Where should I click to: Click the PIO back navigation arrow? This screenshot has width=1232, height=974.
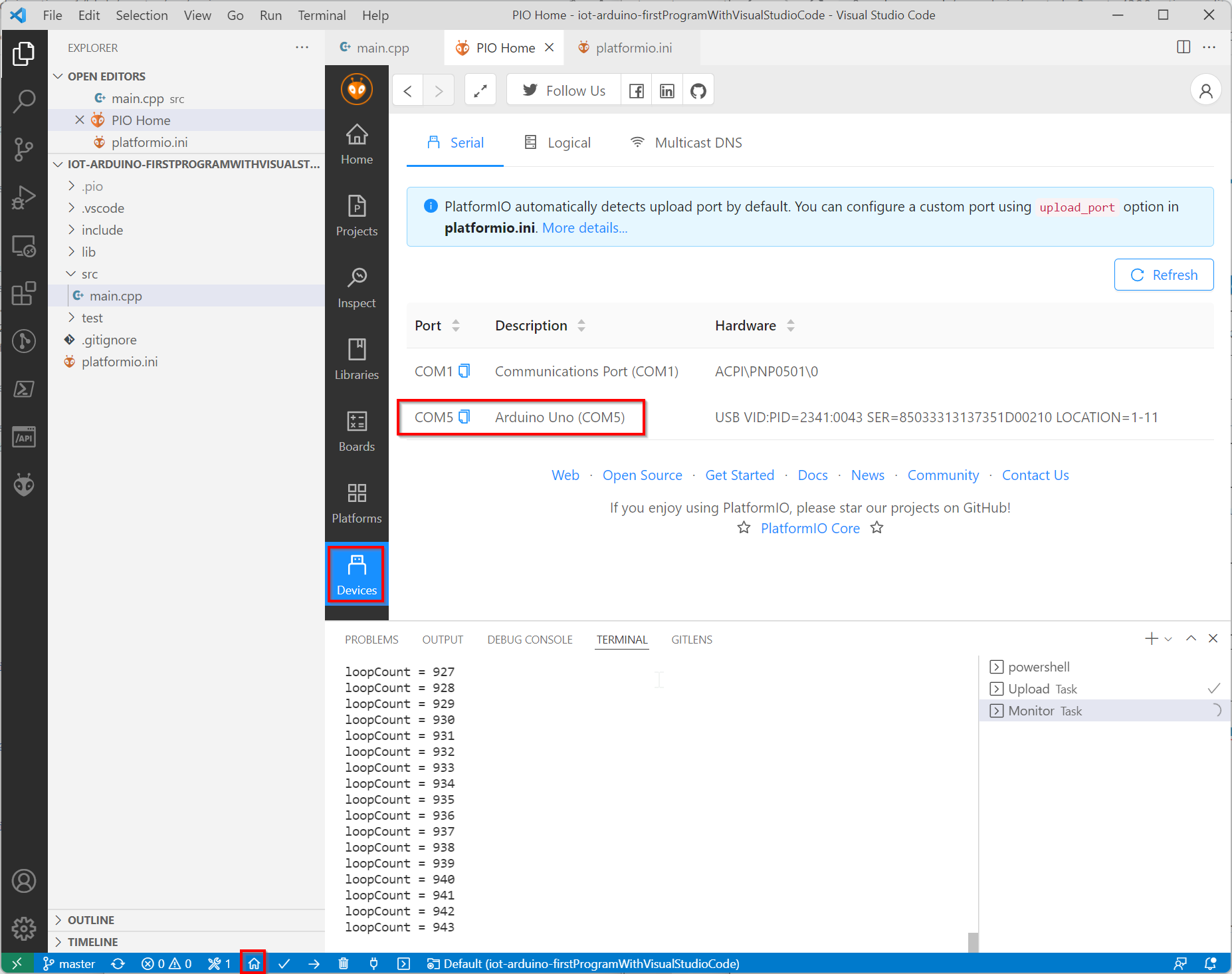408,90
